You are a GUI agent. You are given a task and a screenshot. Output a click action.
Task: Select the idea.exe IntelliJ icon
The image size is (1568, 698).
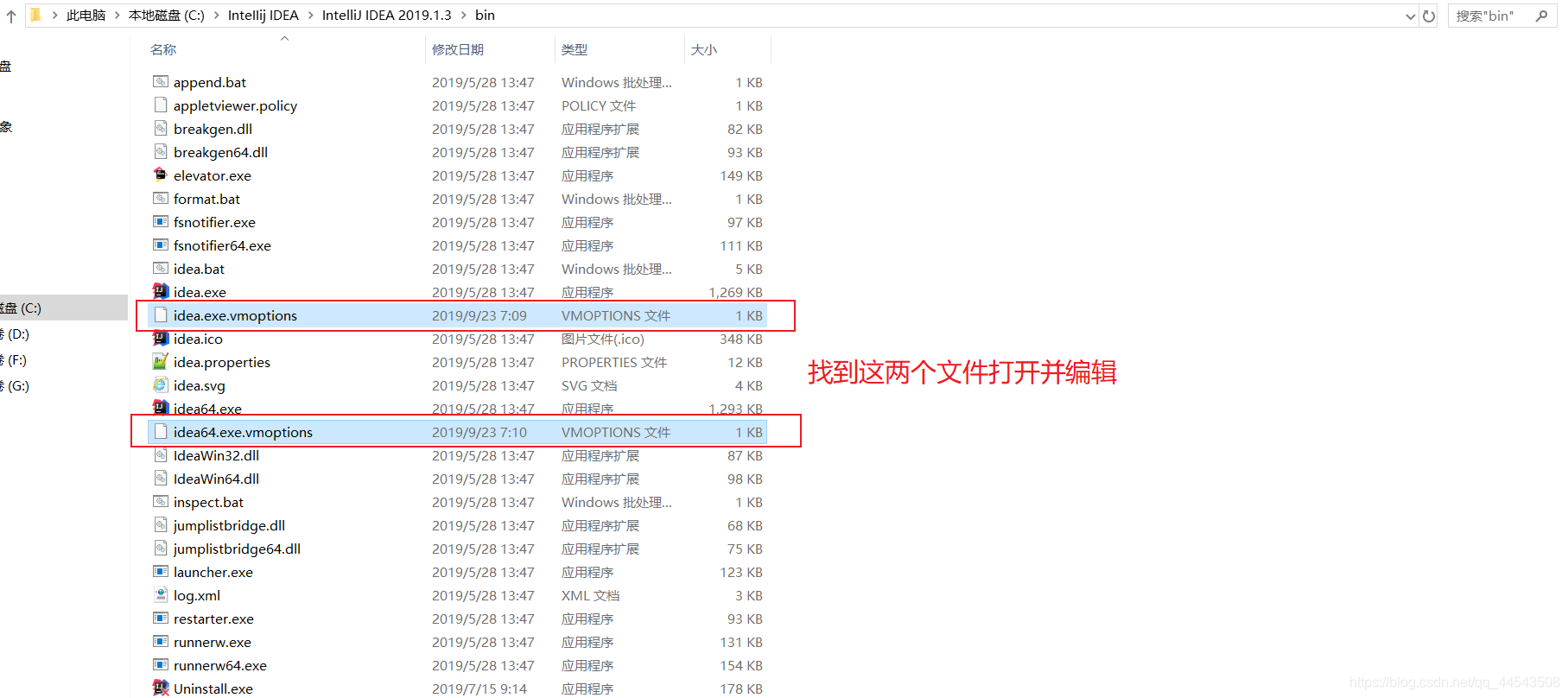161,292
